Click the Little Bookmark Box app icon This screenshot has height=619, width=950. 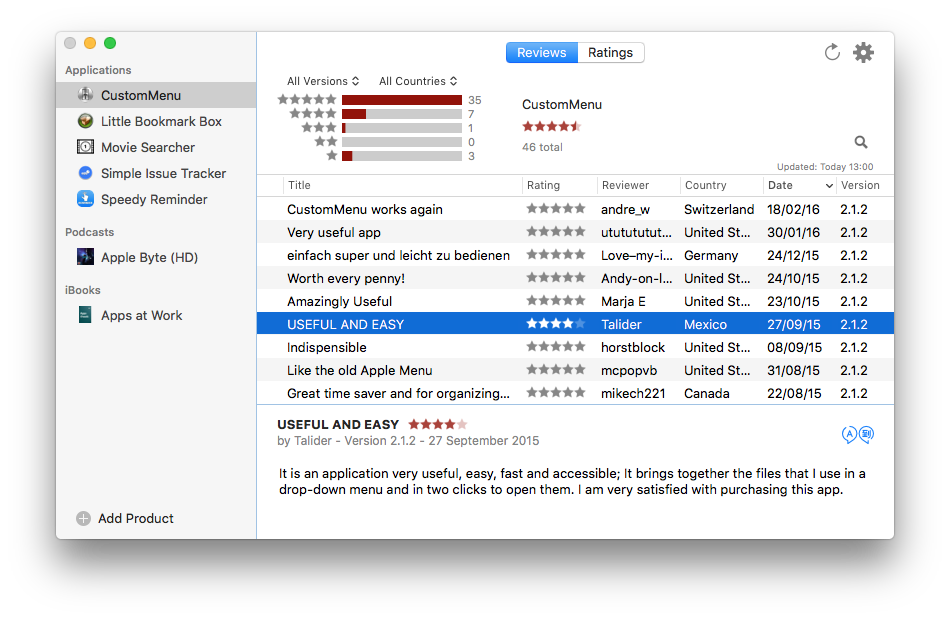(x=85, y=121)
